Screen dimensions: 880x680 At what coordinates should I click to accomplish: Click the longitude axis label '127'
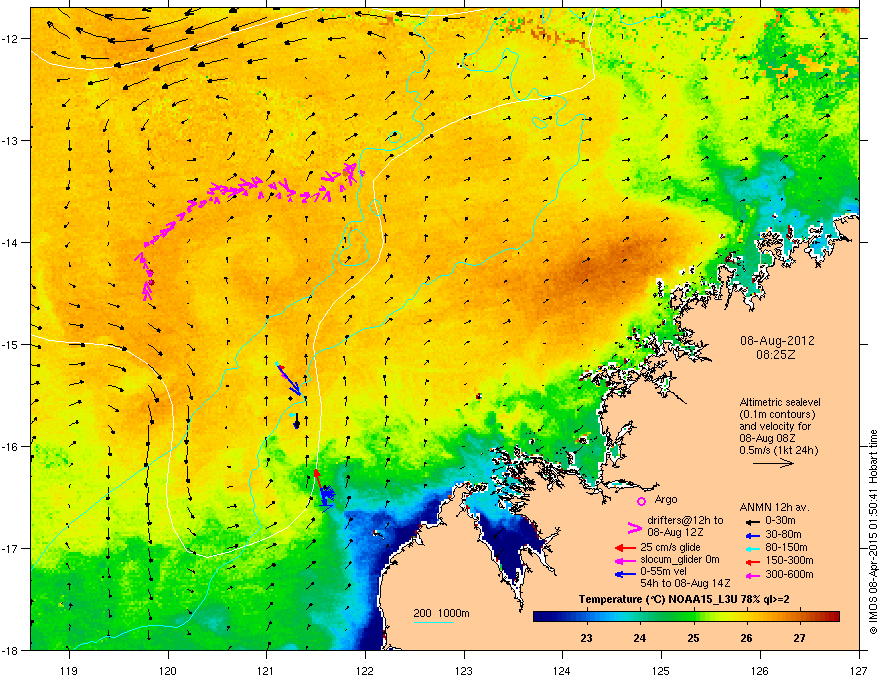click(x=859, y=671)
